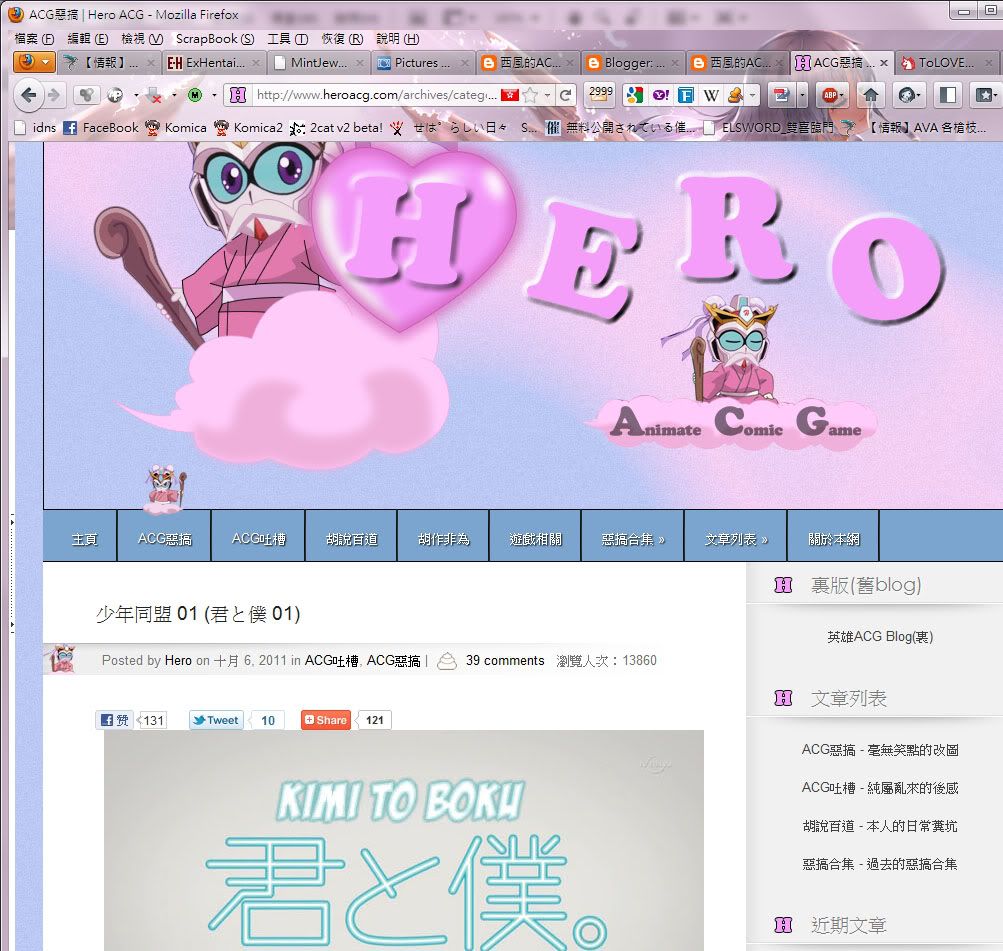The height and width of the screenshot is (951, 1003).
Task: Reload the page with the refresh icon
Action: [x=565, y=95]
